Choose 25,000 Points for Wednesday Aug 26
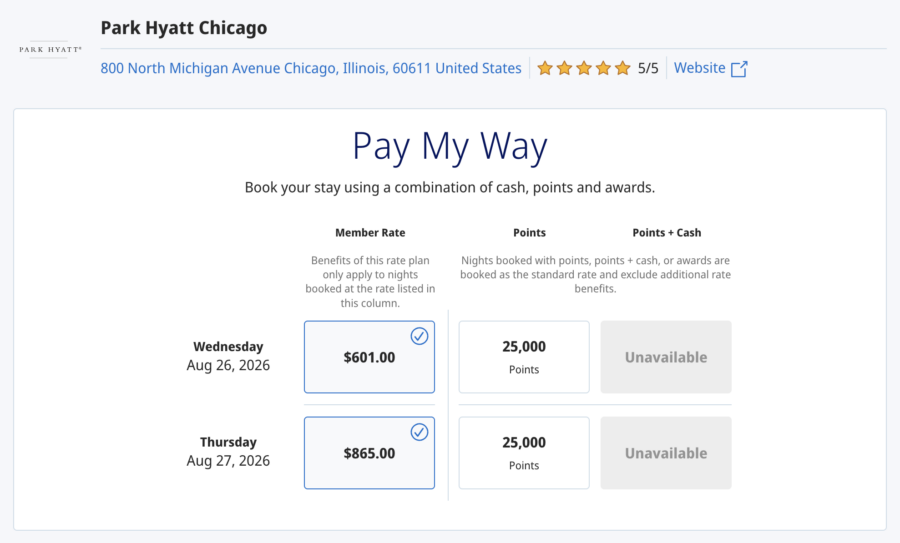900x543 pixels. (524, 357)
